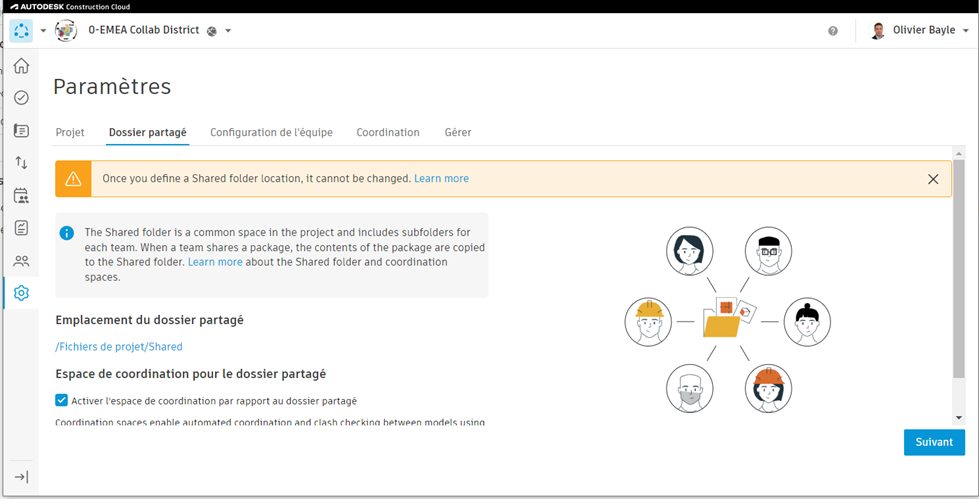Click the globe icon beside the project name
Viewport: 979px width, 499px height.
212,31
